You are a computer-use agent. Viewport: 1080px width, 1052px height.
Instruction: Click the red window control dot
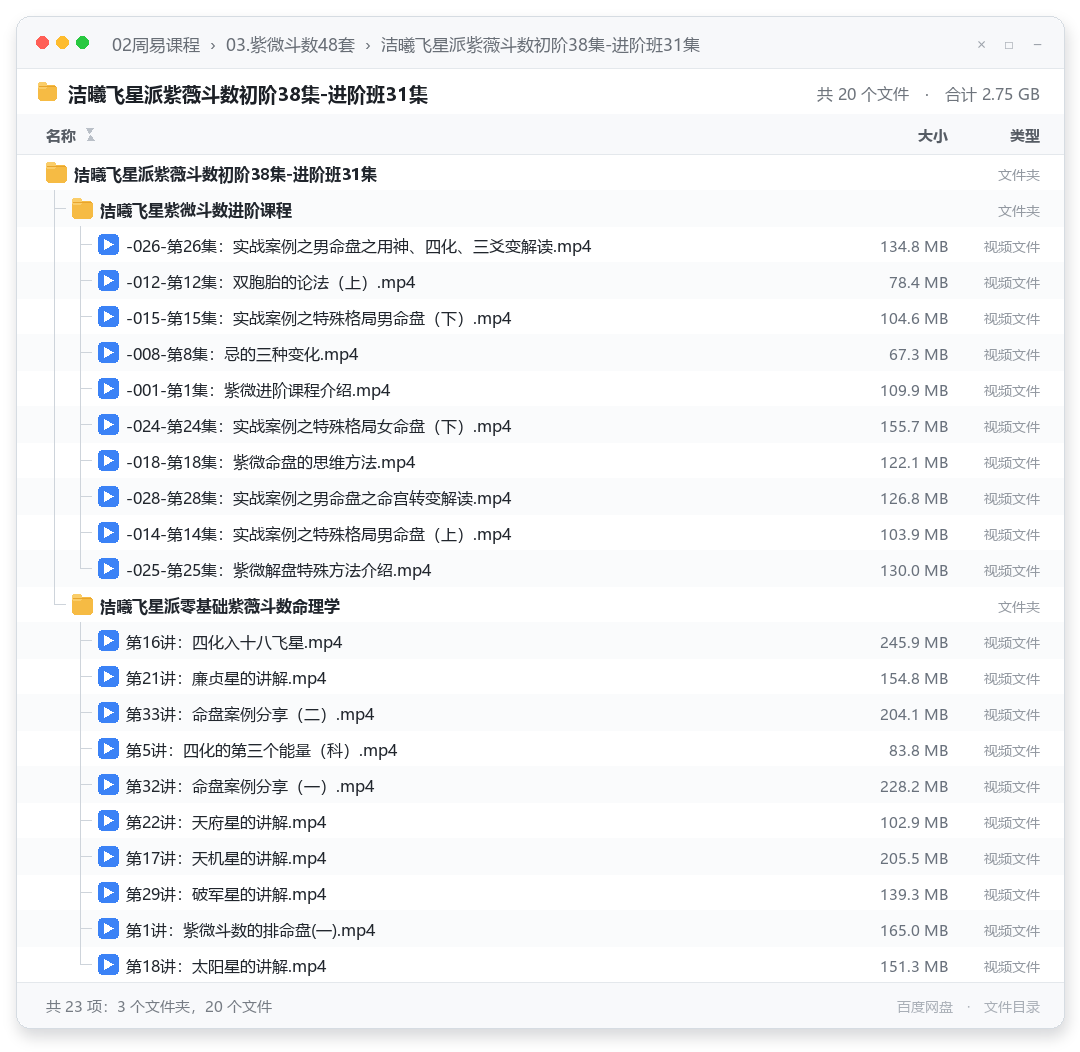point(43,43)
